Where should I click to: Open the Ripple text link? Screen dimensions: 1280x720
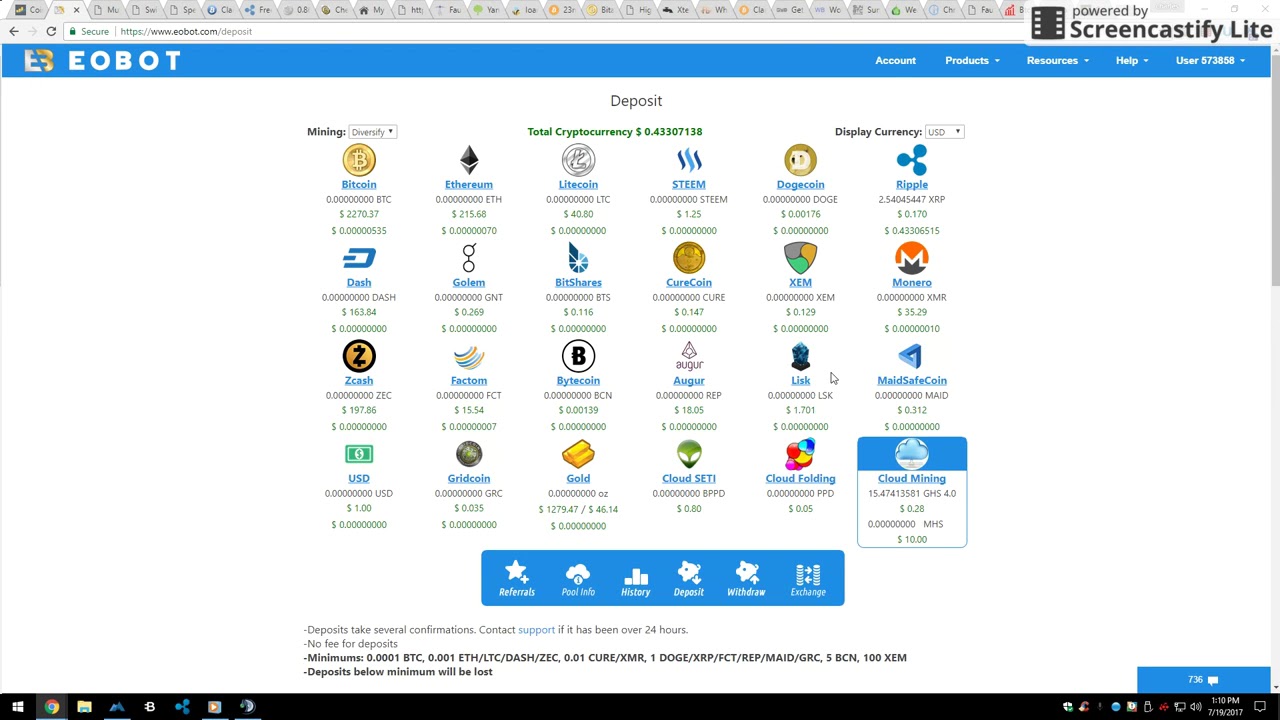[x=912, y=185]
